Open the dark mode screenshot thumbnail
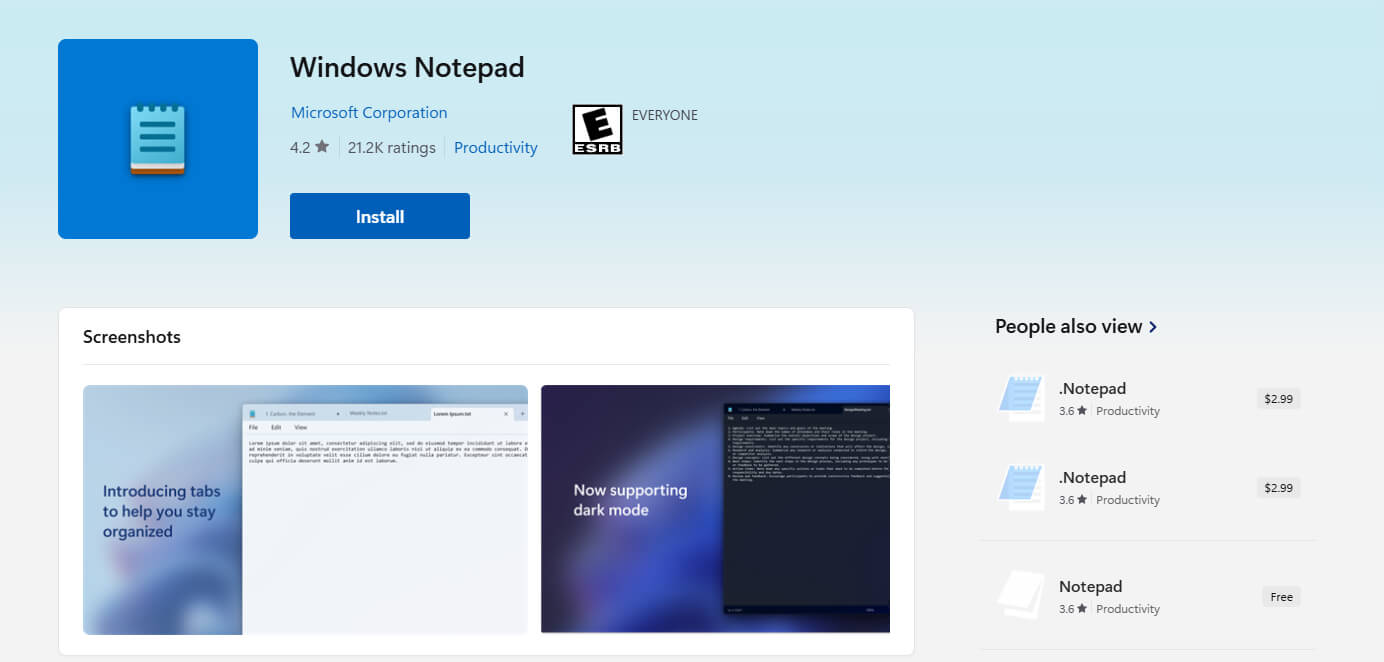This screenshot has height=662, width=1384. (x=715, y=509)
